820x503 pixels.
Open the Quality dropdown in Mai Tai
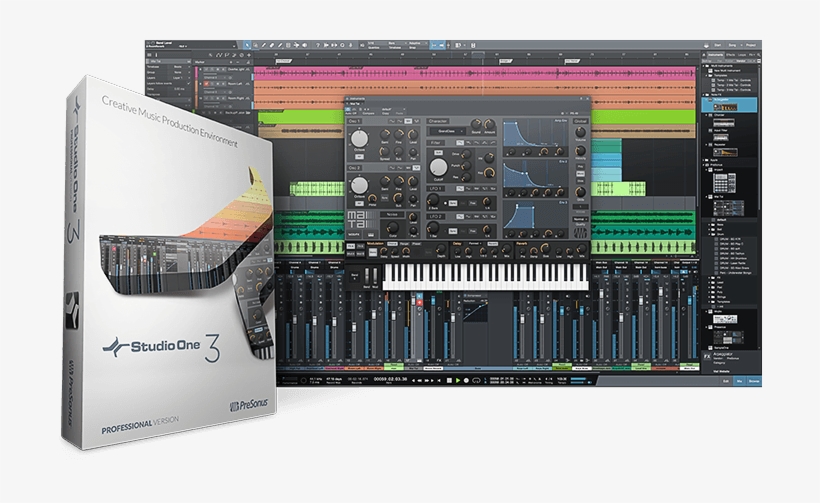point(580,219)
